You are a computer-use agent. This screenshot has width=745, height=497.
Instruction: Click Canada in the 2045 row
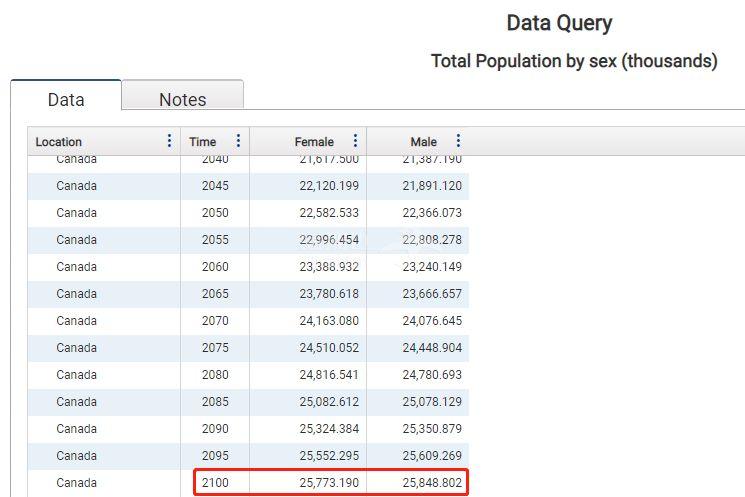[76, 186]
